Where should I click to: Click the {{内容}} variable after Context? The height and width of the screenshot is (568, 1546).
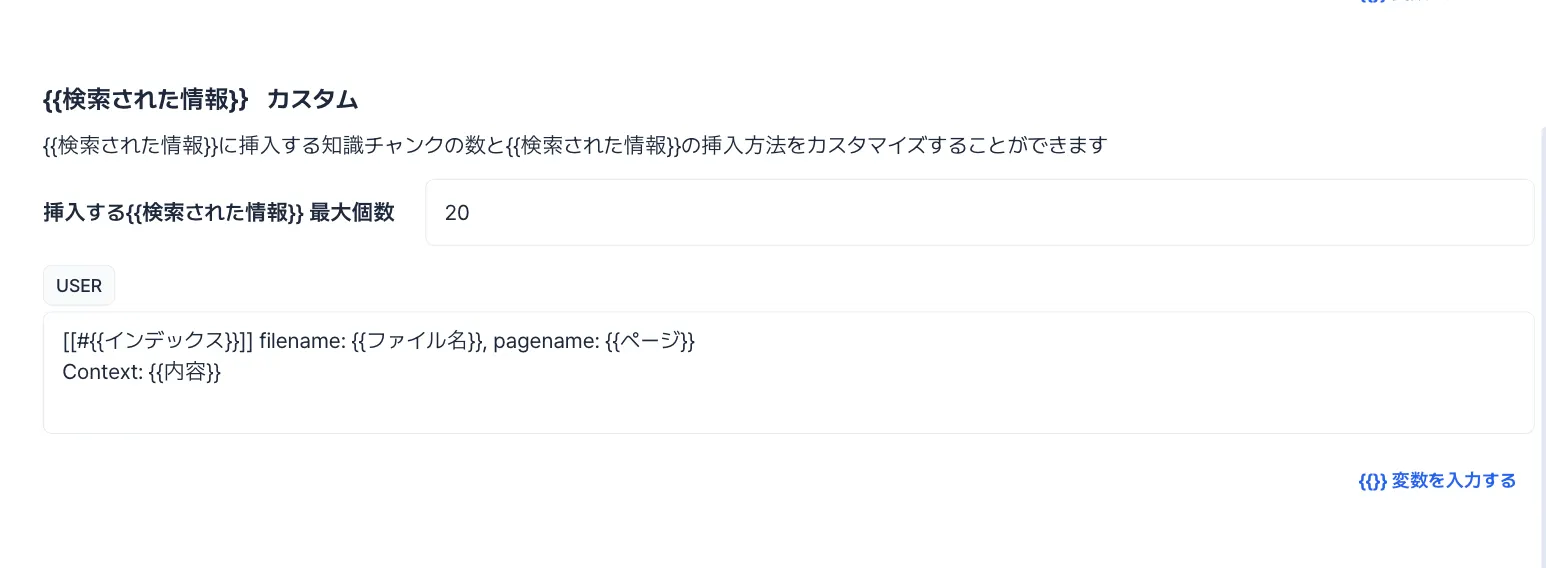[186, 373]
